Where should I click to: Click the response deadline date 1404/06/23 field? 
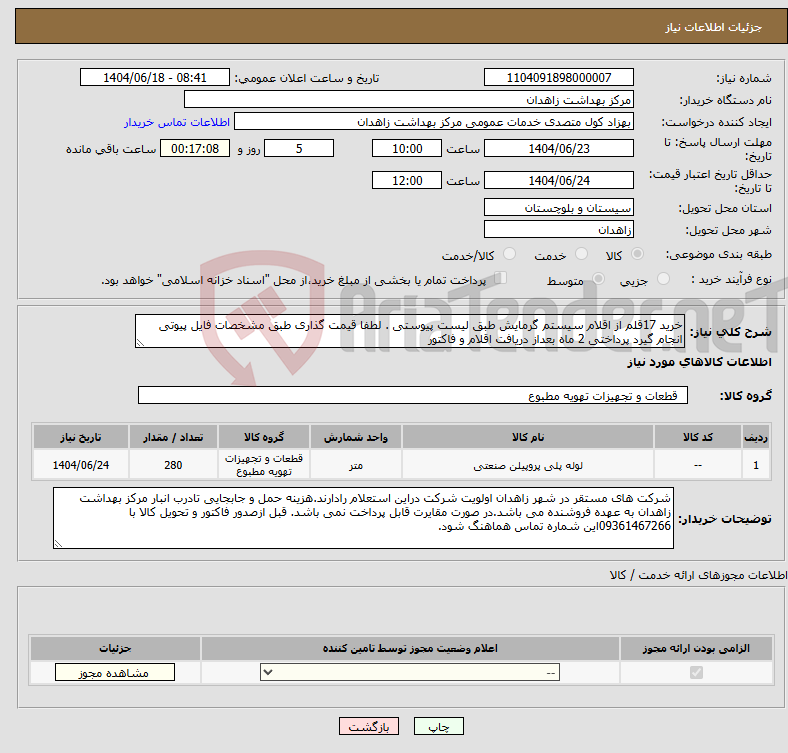point(558,148)
